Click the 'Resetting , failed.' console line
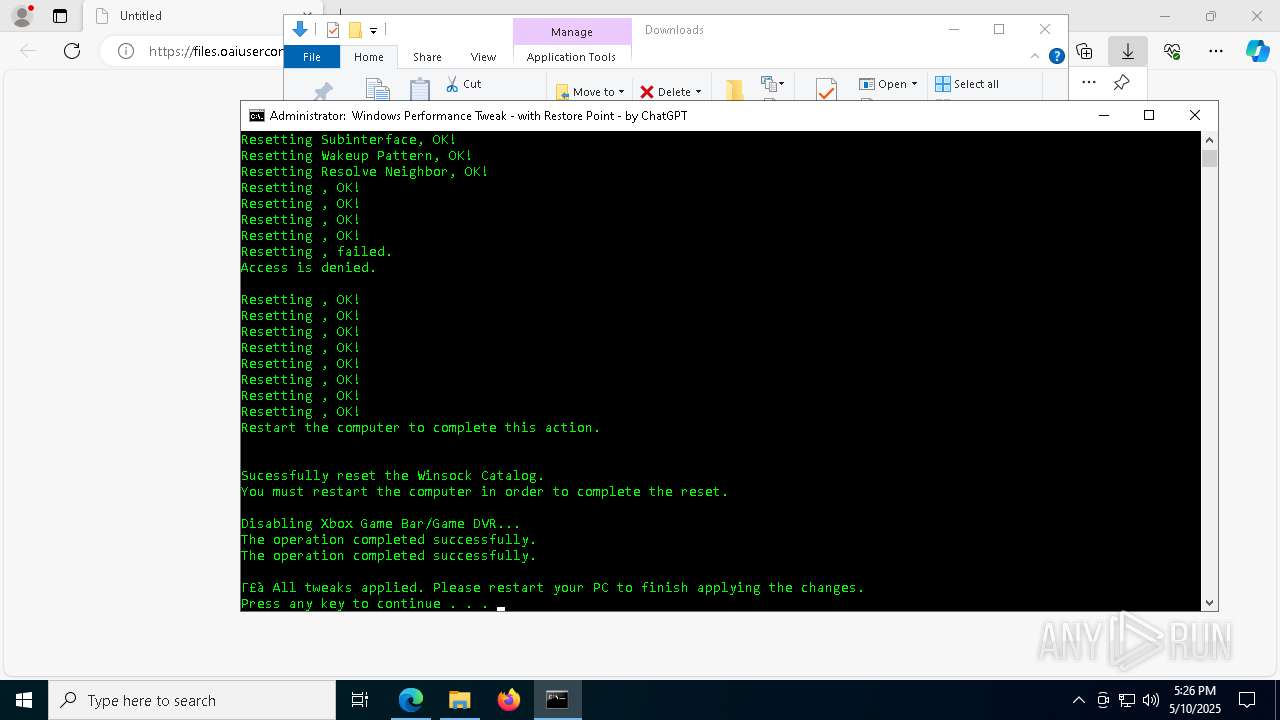Viewport: 1280px width, 720px height. (x=317, y=251)
